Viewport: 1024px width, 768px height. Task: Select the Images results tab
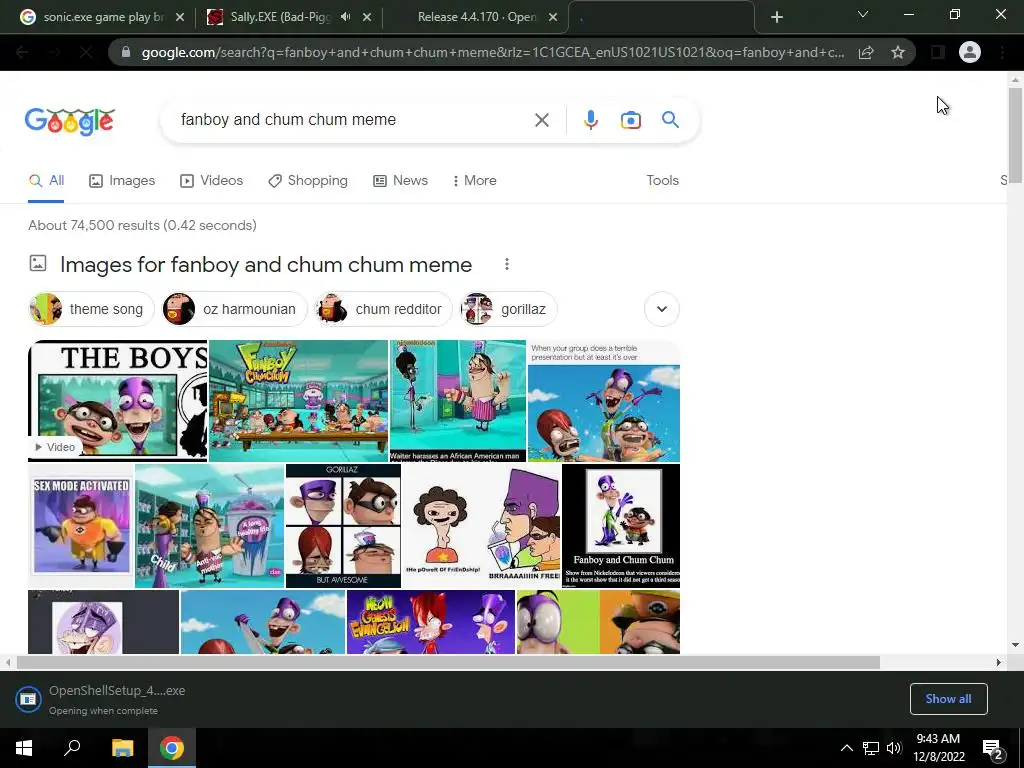(x=122, y=181)
